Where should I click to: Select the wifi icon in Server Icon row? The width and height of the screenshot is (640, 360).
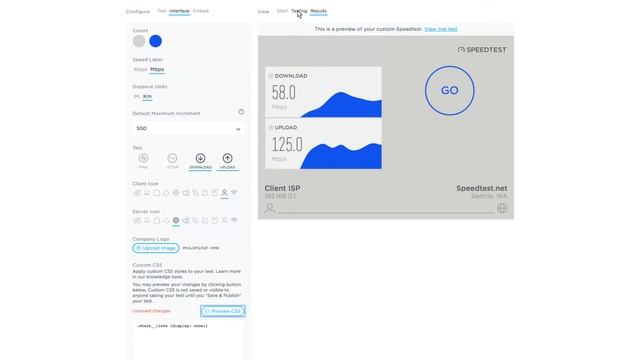point(234,220)
